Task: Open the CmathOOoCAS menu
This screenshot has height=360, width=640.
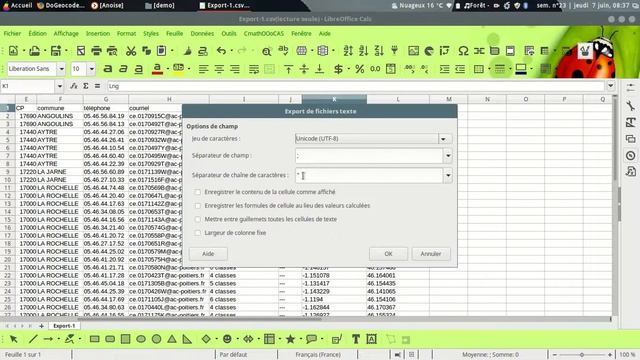Action: pos(264,33)
